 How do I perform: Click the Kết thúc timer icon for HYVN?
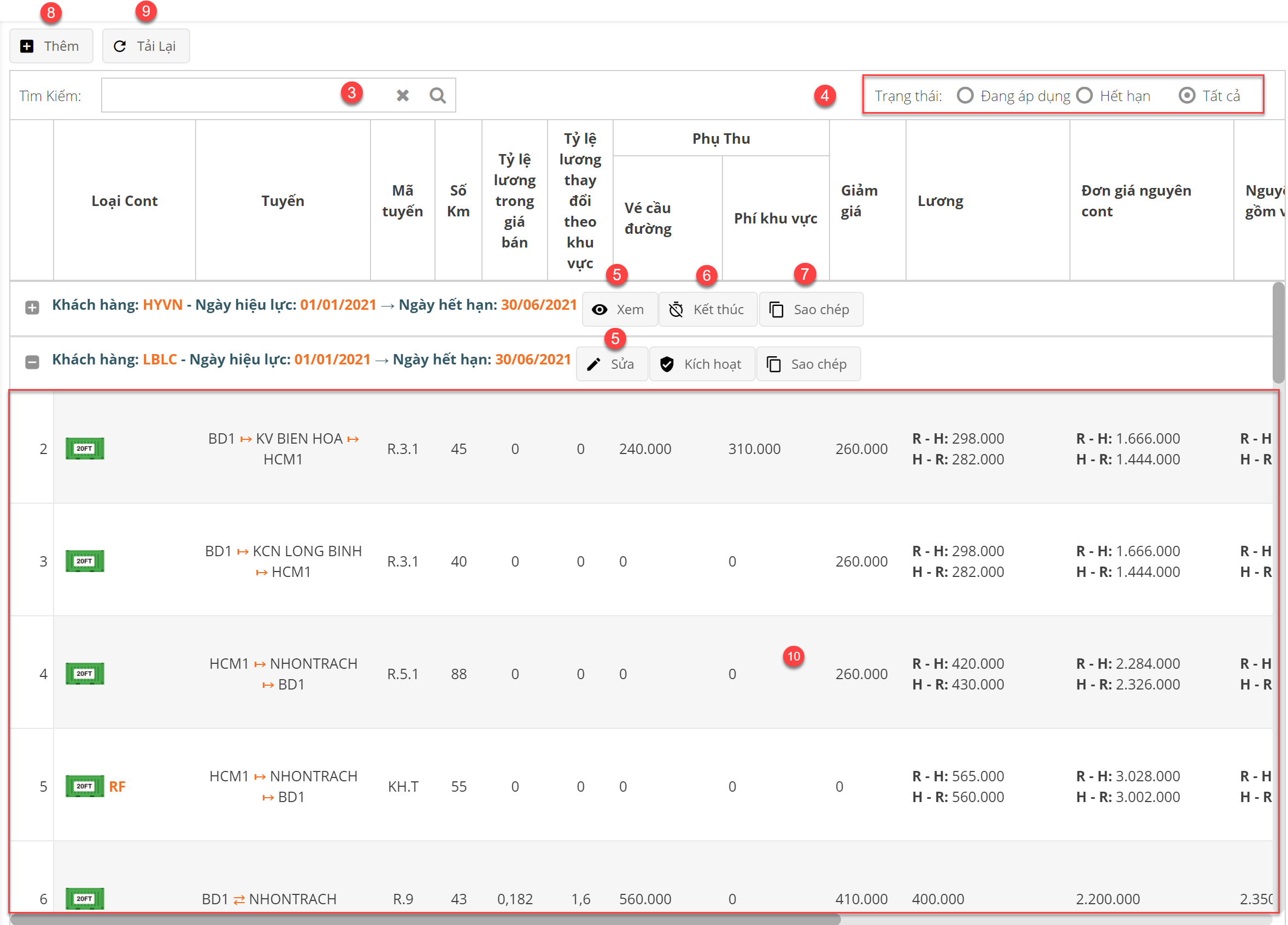coord(676,309)
